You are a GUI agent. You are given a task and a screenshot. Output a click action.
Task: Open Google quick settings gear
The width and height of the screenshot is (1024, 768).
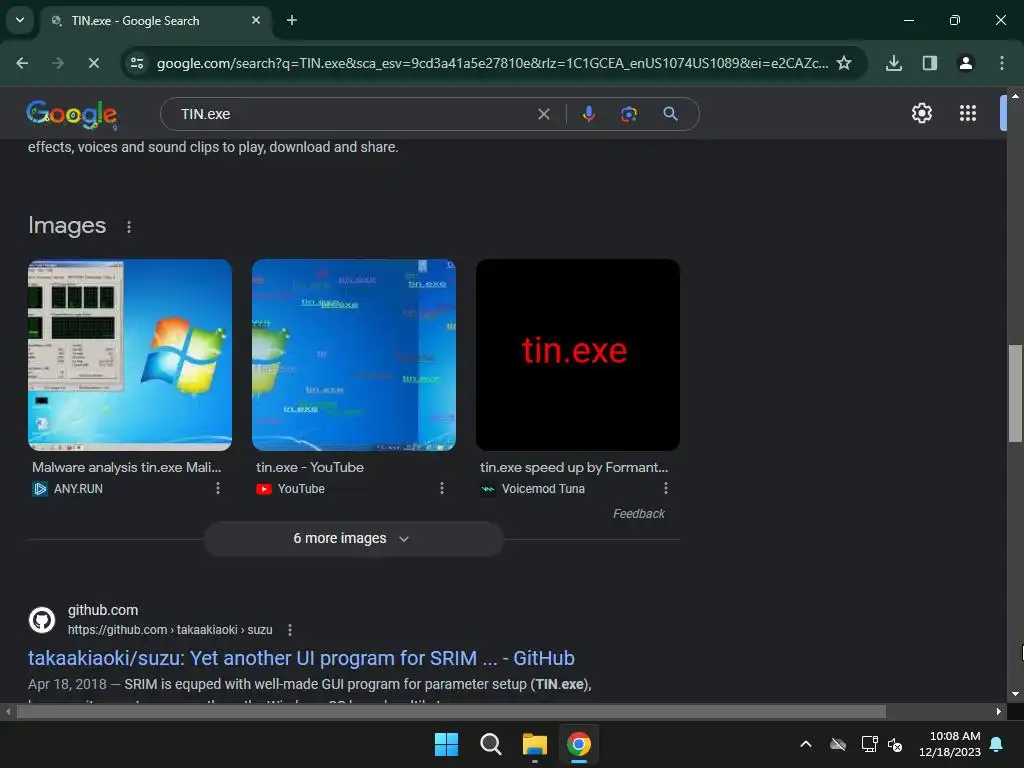coord(921,114)
